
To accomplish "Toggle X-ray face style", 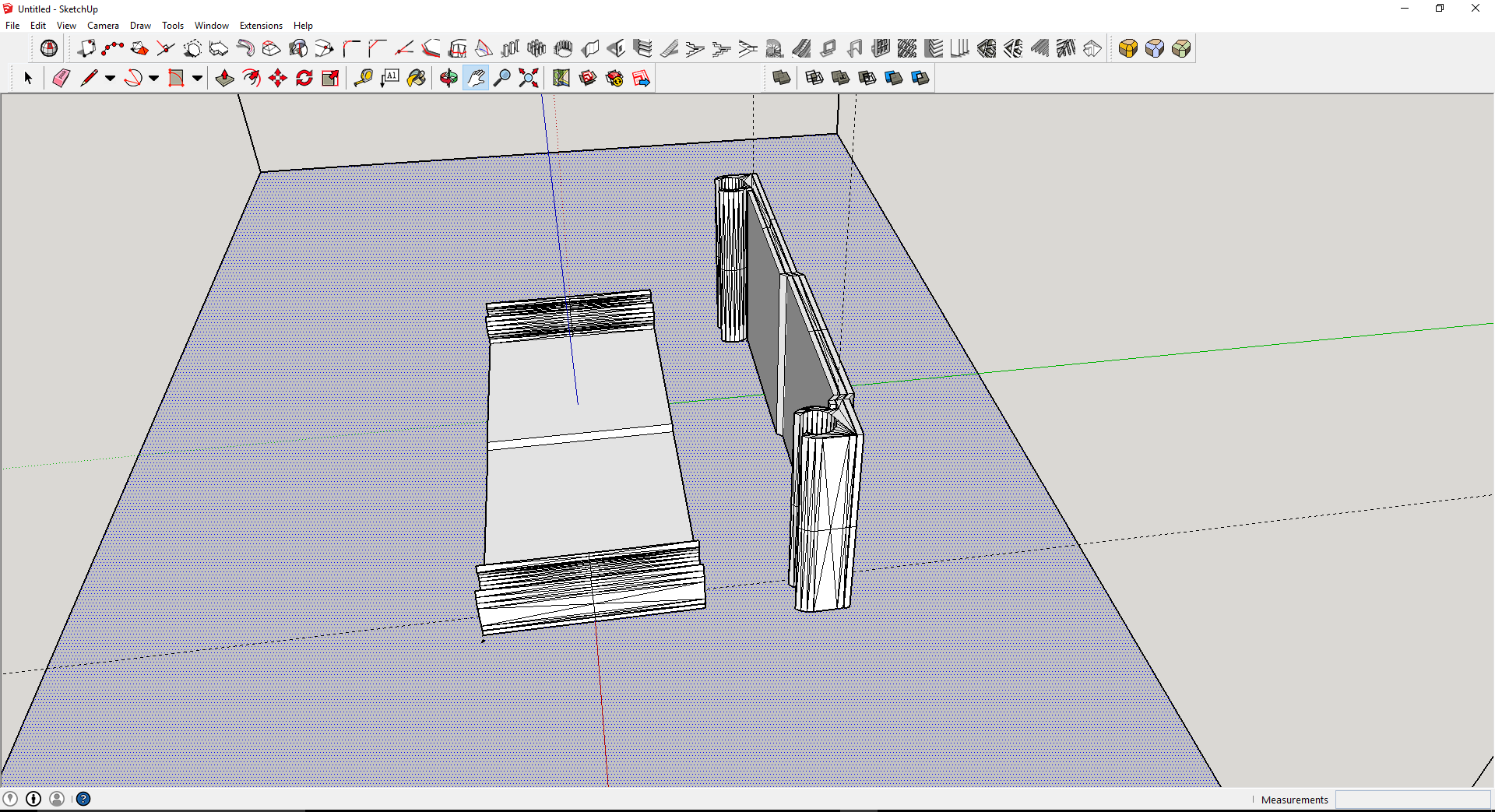I will (x=782, y=78).
